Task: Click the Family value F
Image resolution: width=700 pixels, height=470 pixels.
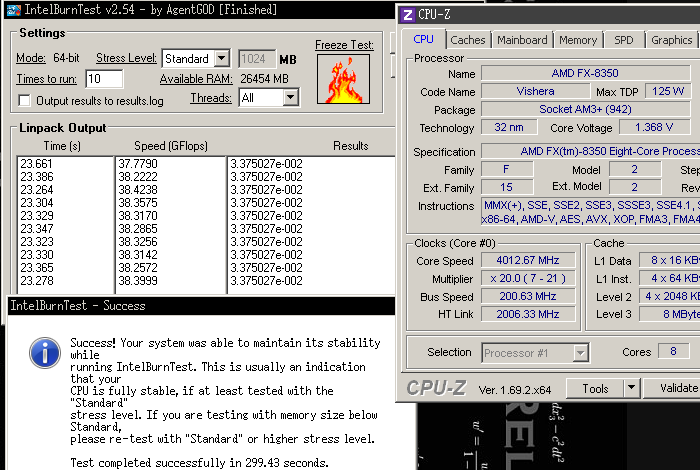Action: tap(506, 169)
